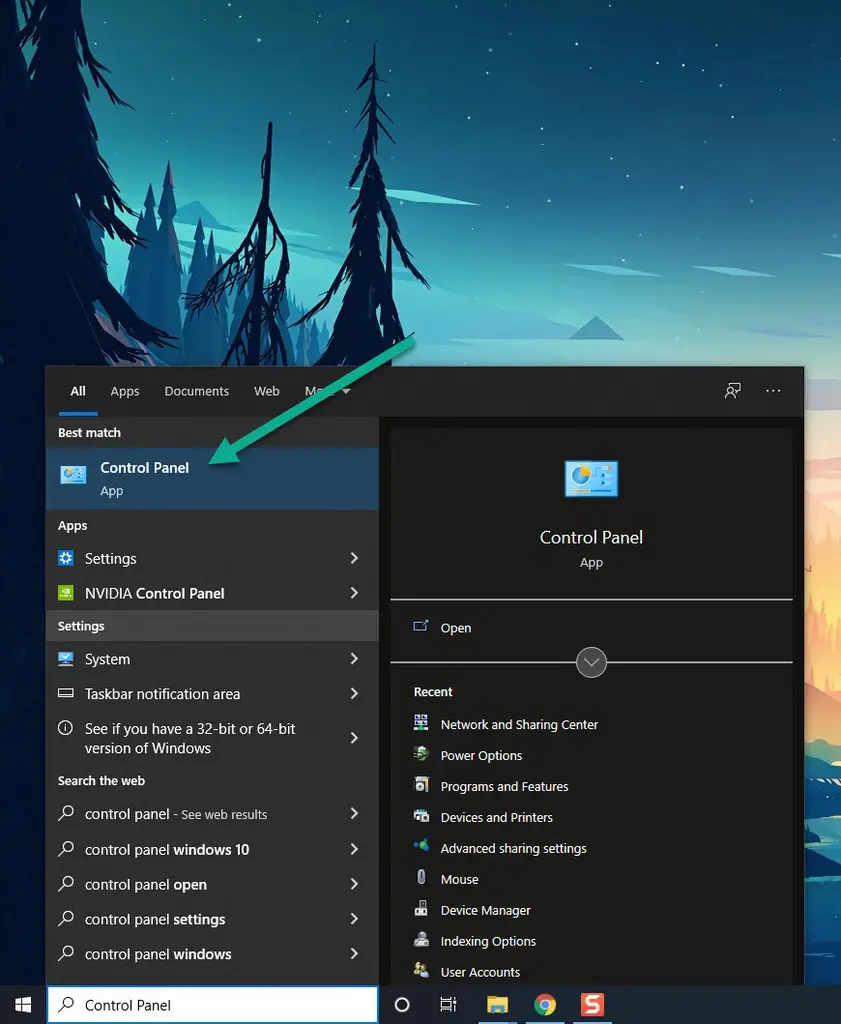Click the feedback icon in search header
Viewport: 841px width, 1024px height.
[733, 391]
